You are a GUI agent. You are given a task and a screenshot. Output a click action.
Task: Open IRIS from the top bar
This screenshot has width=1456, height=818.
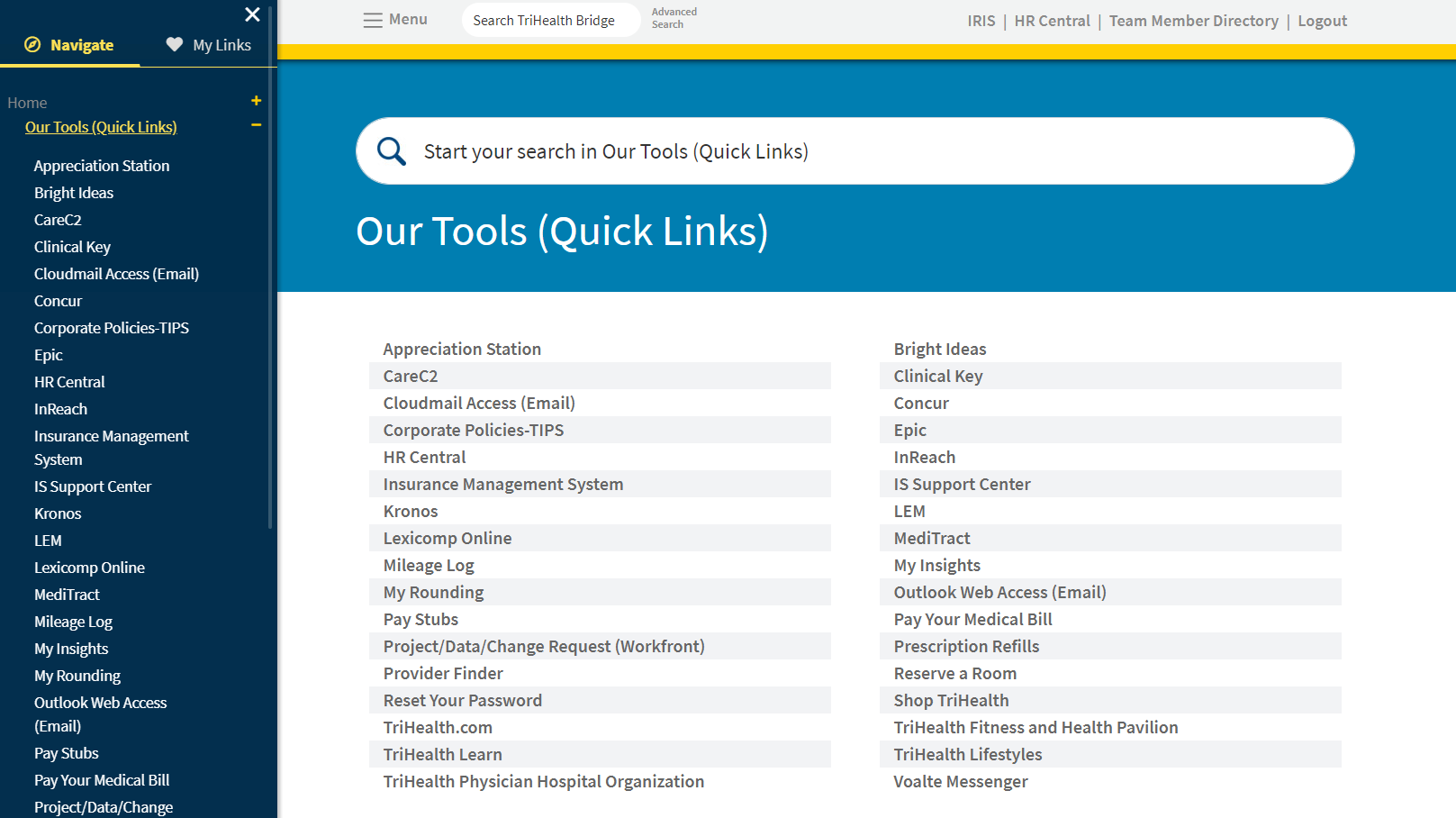[981, 21]
